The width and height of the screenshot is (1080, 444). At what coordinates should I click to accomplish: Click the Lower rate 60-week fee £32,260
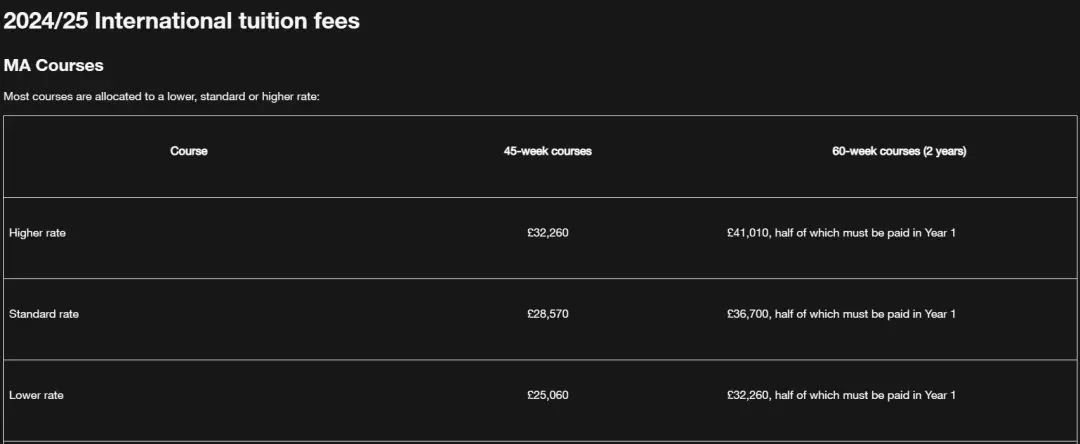click(748, 395)
